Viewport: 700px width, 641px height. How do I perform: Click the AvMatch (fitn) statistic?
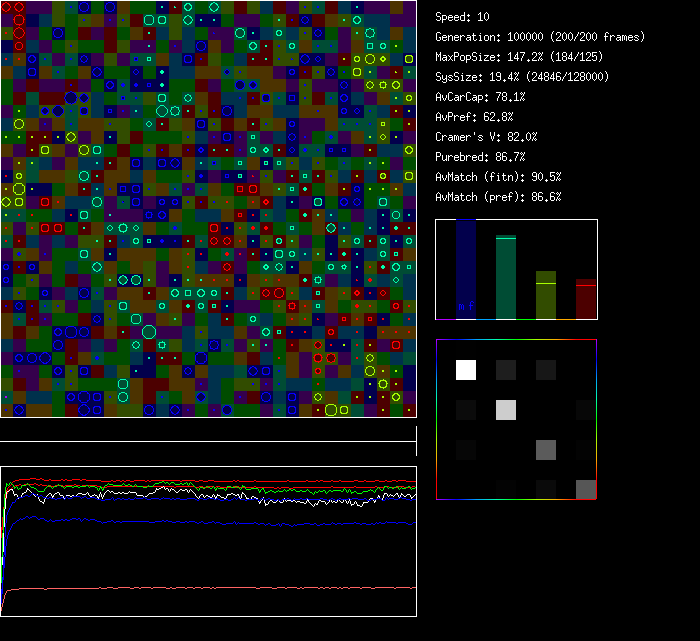[x=499, y=177]
